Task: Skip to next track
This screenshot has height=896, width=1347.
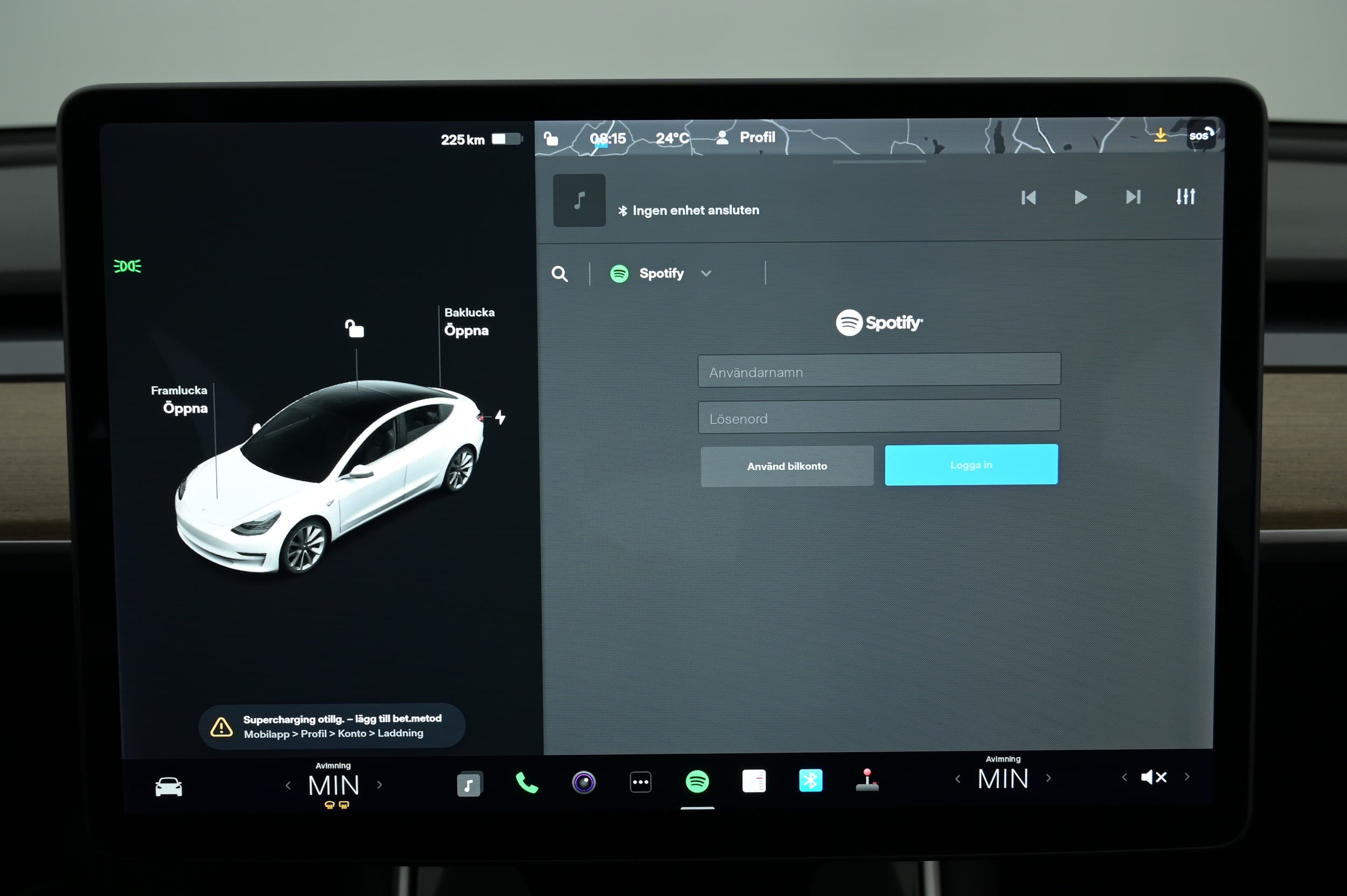Action: click(1133, 197)
